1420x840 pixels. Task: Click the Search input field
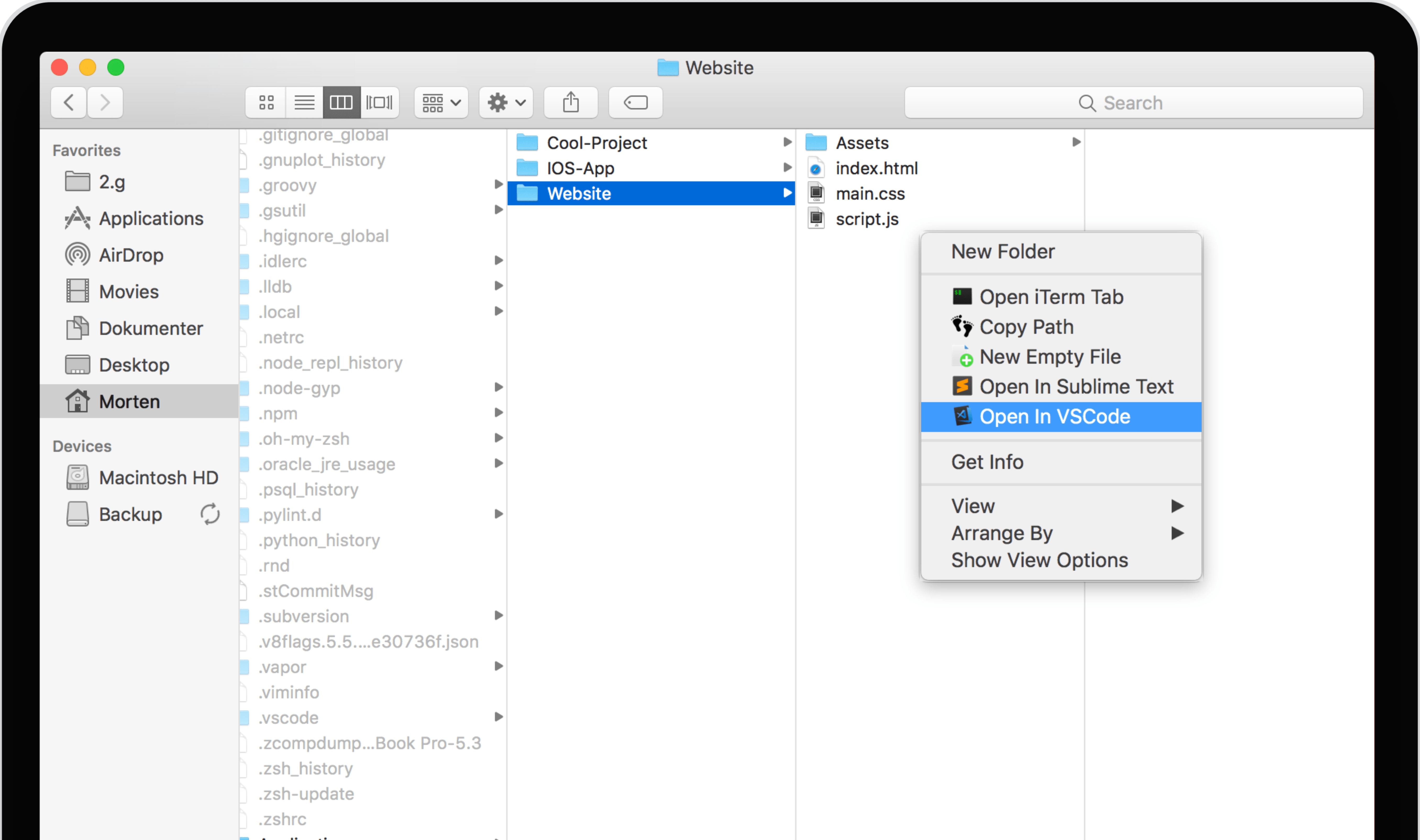[1132, 102]
